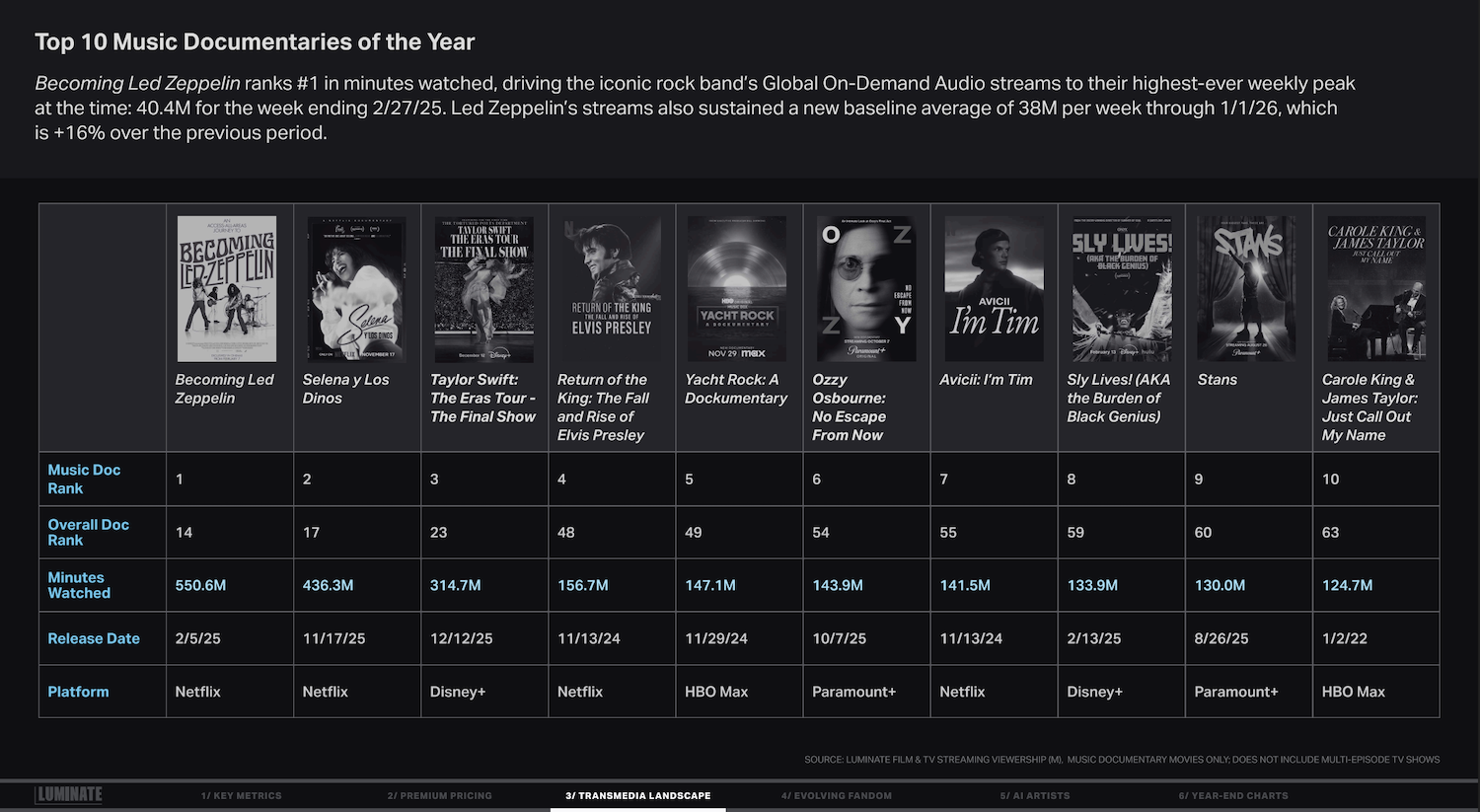Click the Minutes Watched row label
This screenshot has width=1480, height=812.
click(79, 585)
